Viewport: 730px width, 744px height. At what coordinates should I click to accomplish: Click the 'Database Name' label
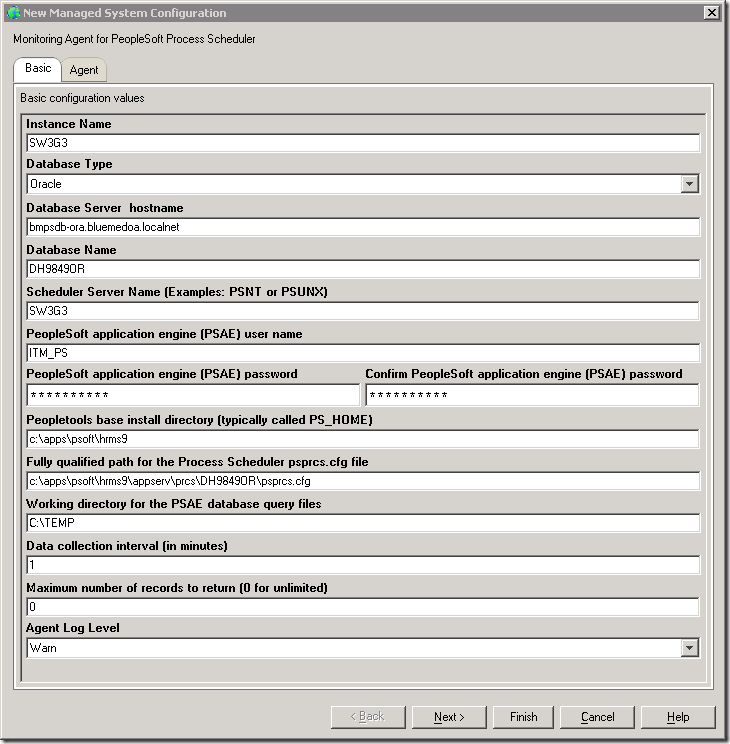(71, 250)
